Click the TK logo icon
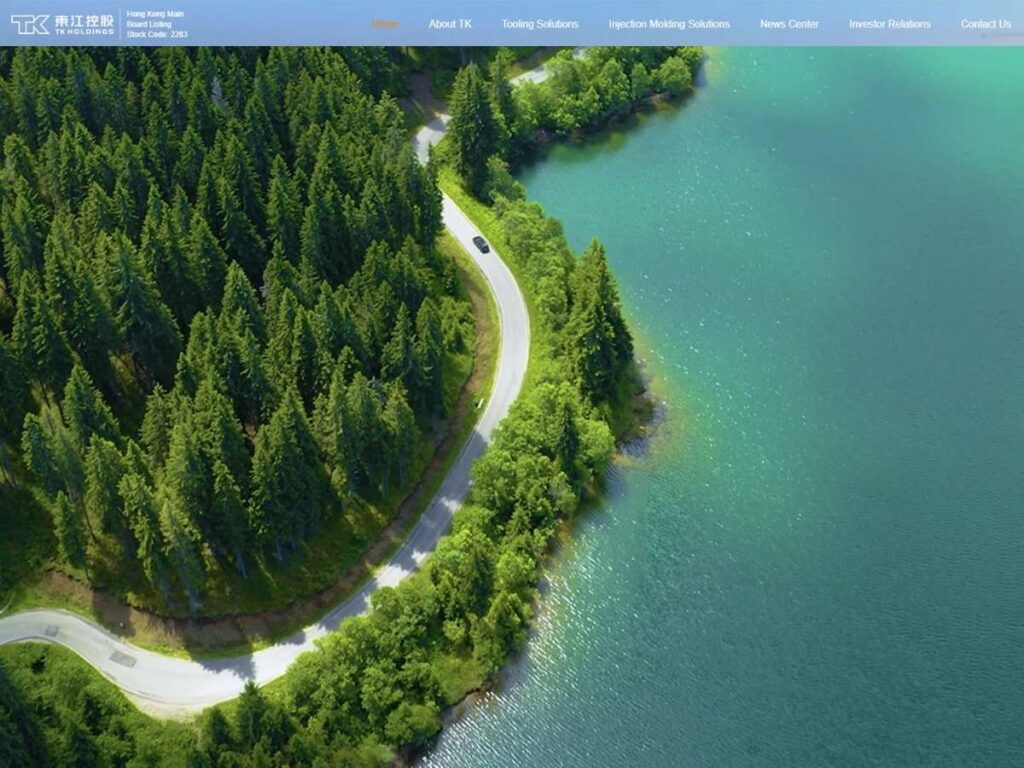 (29, 24)
